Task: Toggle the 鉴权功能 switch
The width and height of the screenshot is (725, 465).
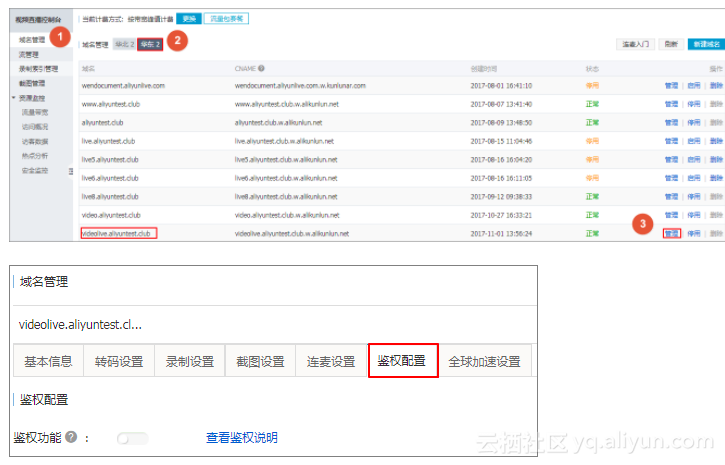Action: (x=133, y=438)
